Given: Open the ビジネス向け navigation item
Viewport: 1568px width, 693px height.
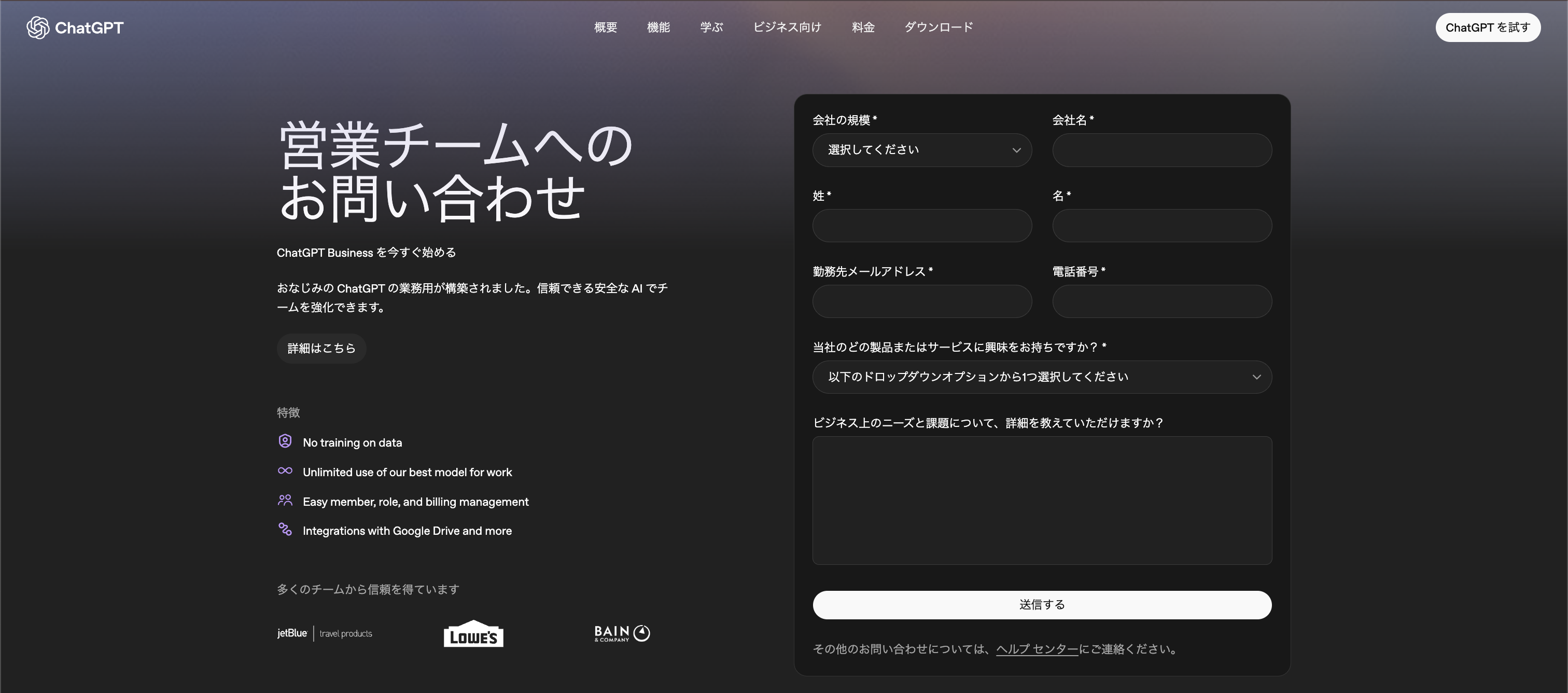Looking at the screenshot, I should pyautogui.click(x=787, y=27).
